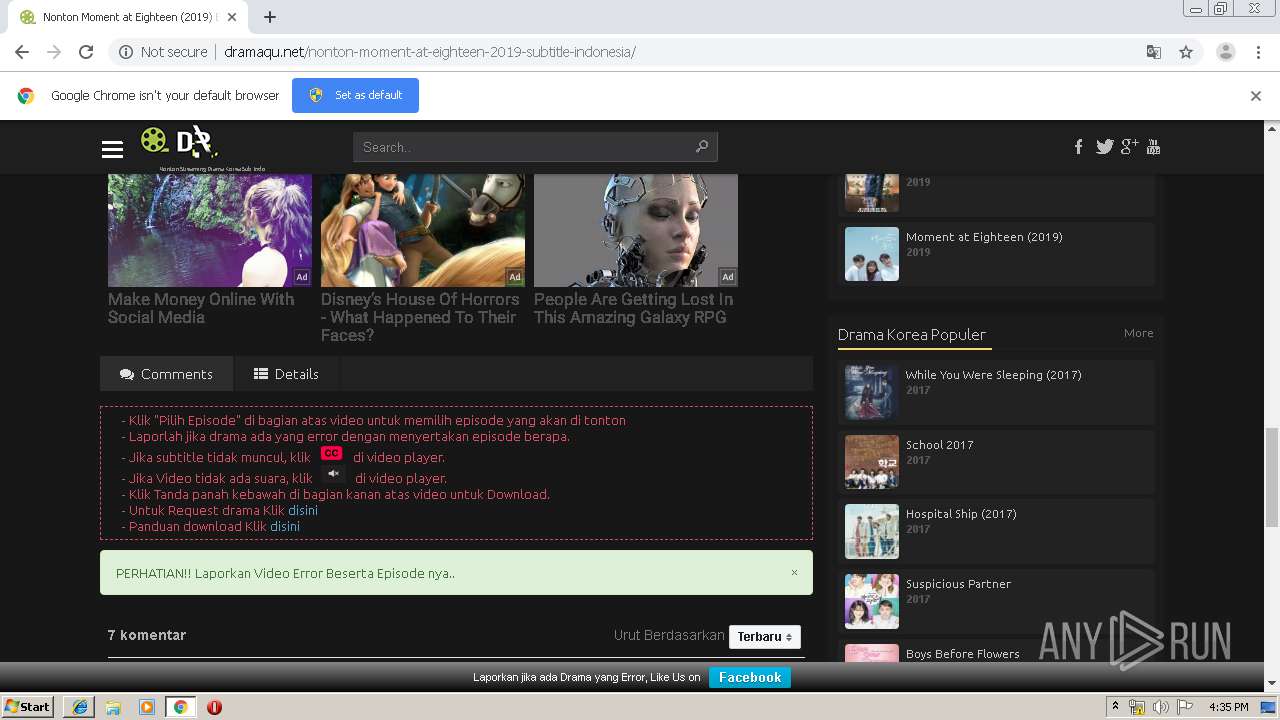Open Hospital Ship (2017) title link
1280x720 pixels.
click(961, 514)
